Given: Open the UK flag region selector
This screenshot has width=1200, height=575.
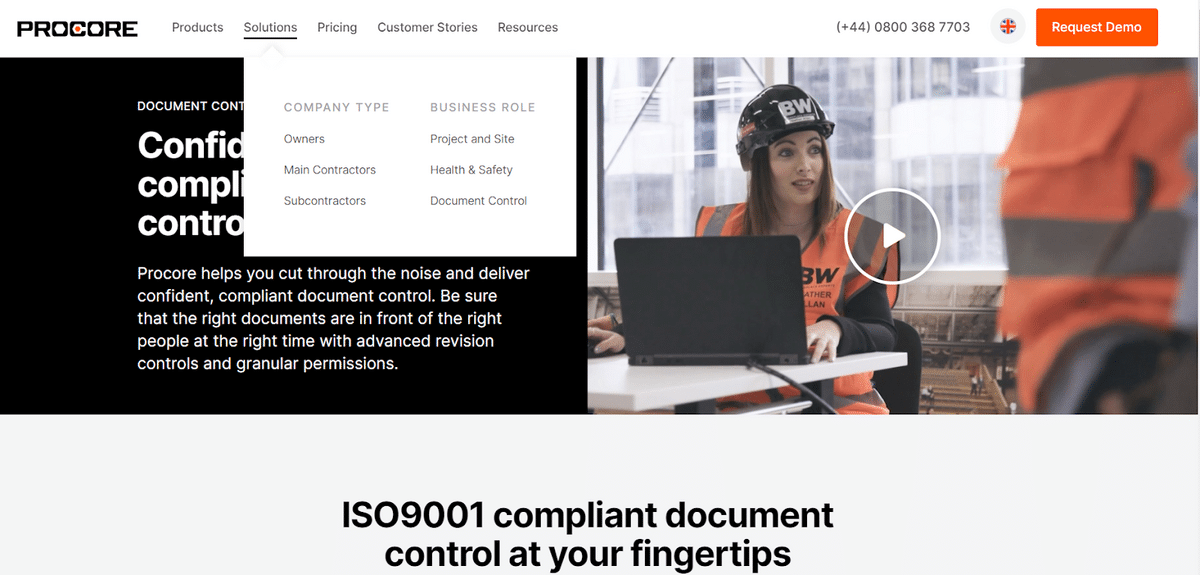Looking at the screenshot, I should click(x=1008, y=27).
